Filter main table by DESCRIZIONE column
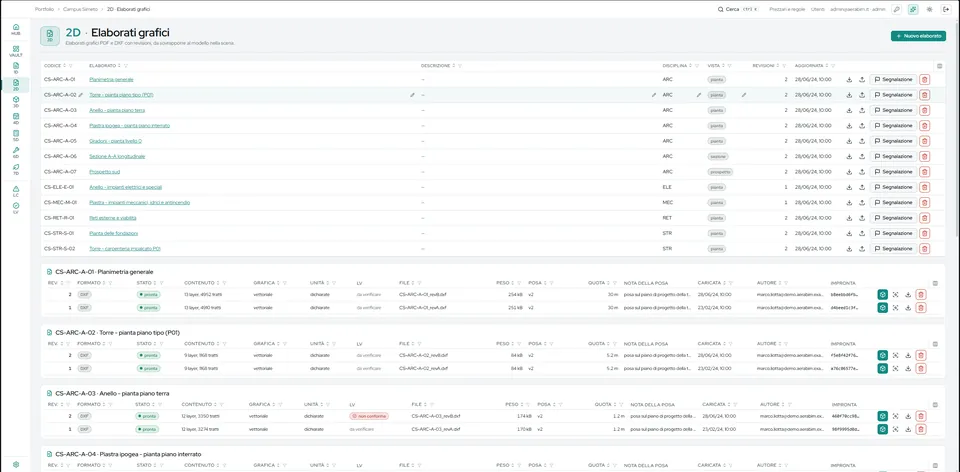960x472 pixels. [x=460, y=66]
